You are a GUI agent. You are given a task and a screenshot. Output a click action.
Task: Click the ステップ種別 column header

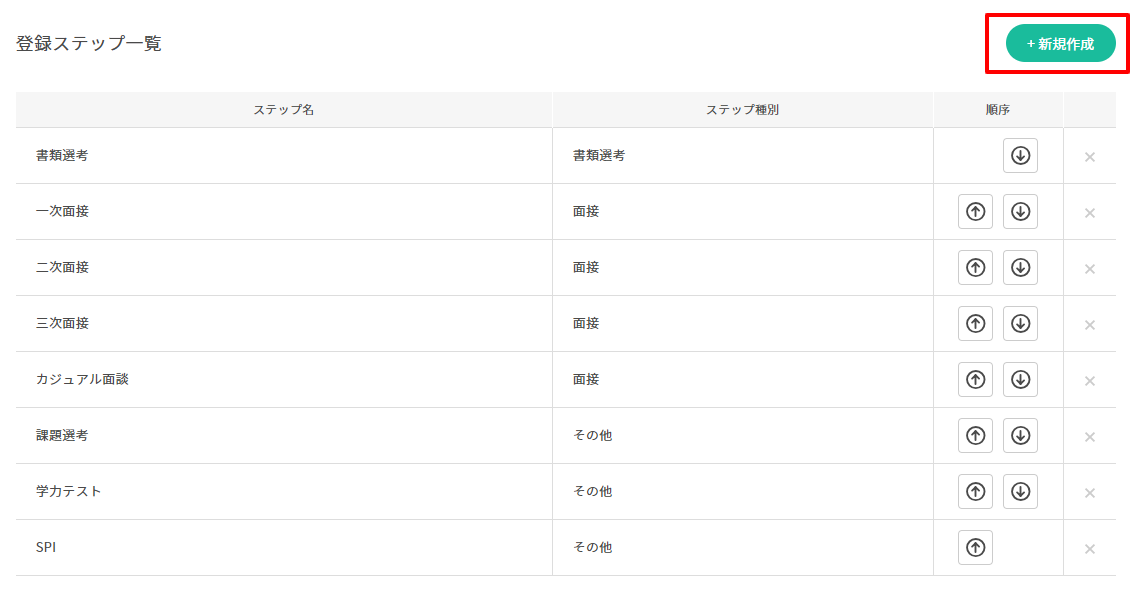(x=742, y=110)
